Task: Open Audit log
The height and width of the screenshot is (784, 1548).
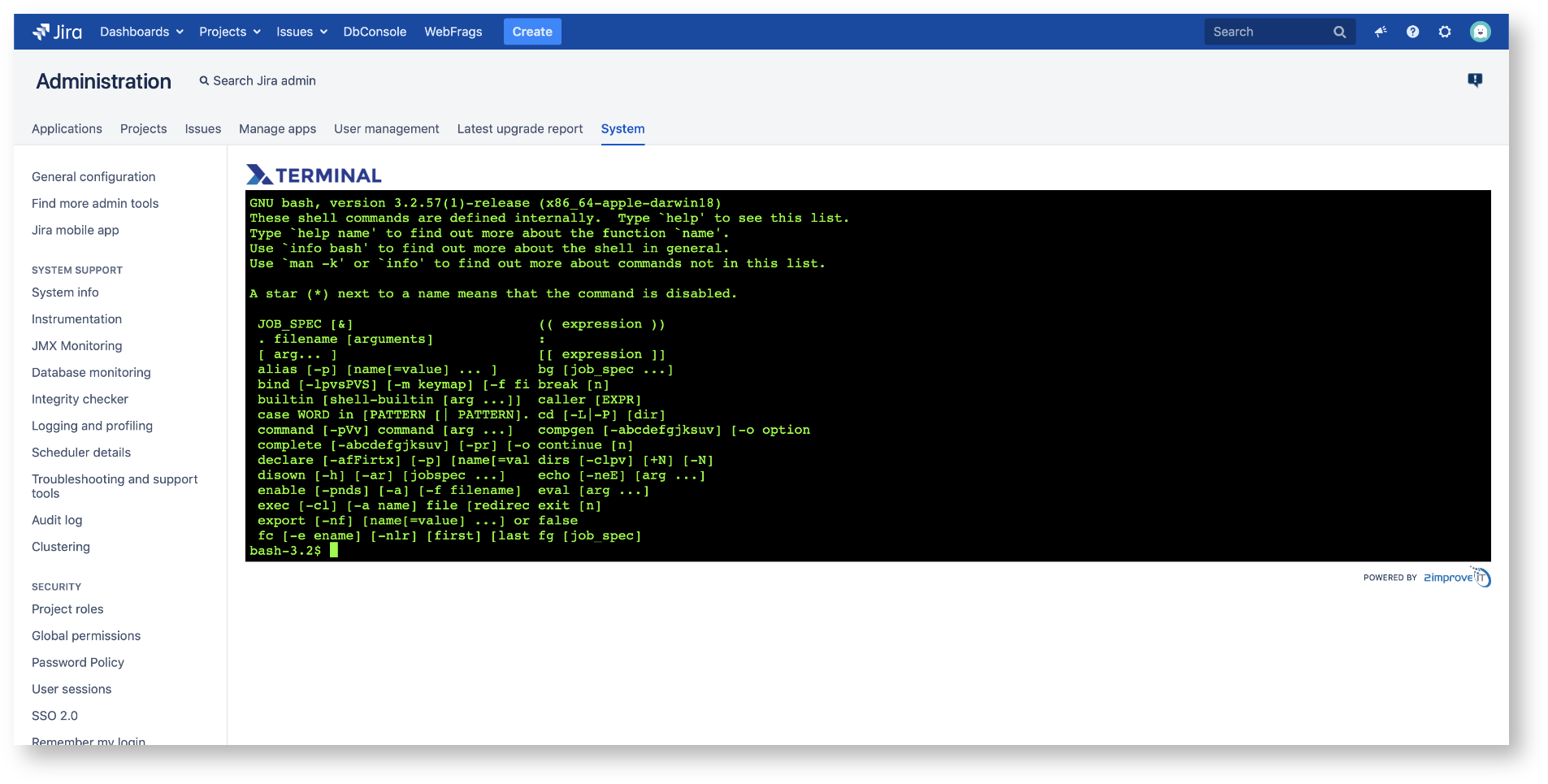Action: pos(57,520)
